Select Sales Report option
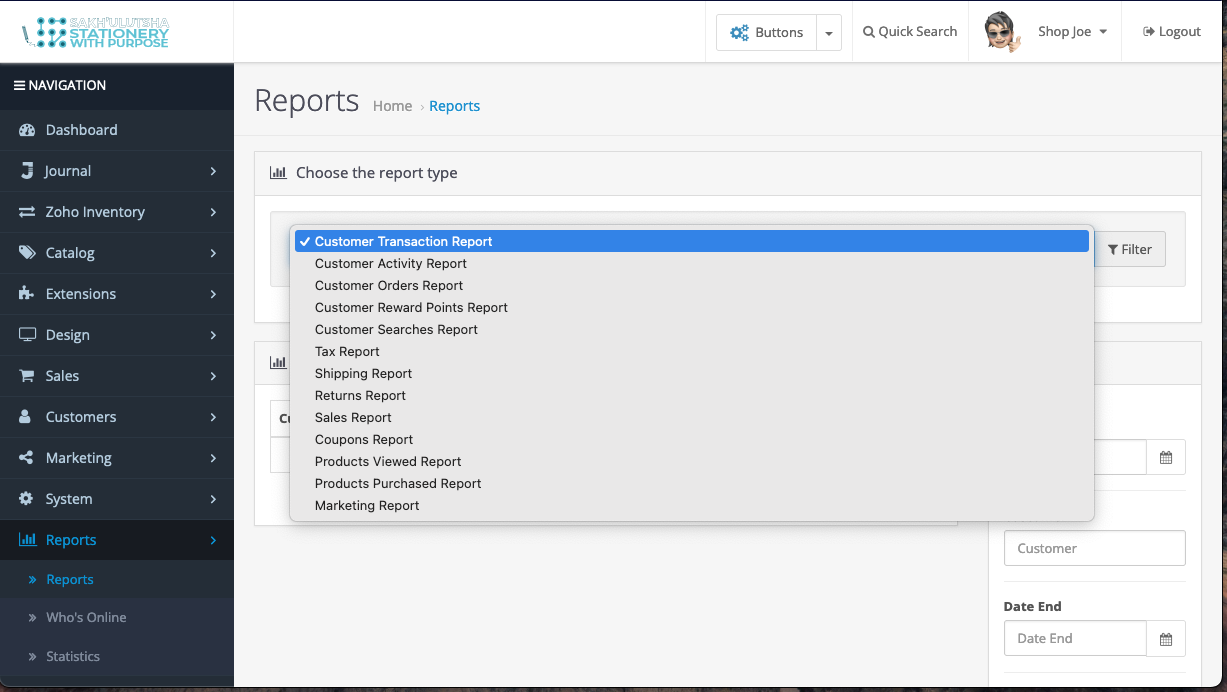Screen dimensions: 1227x692 [x=691, y=417]
